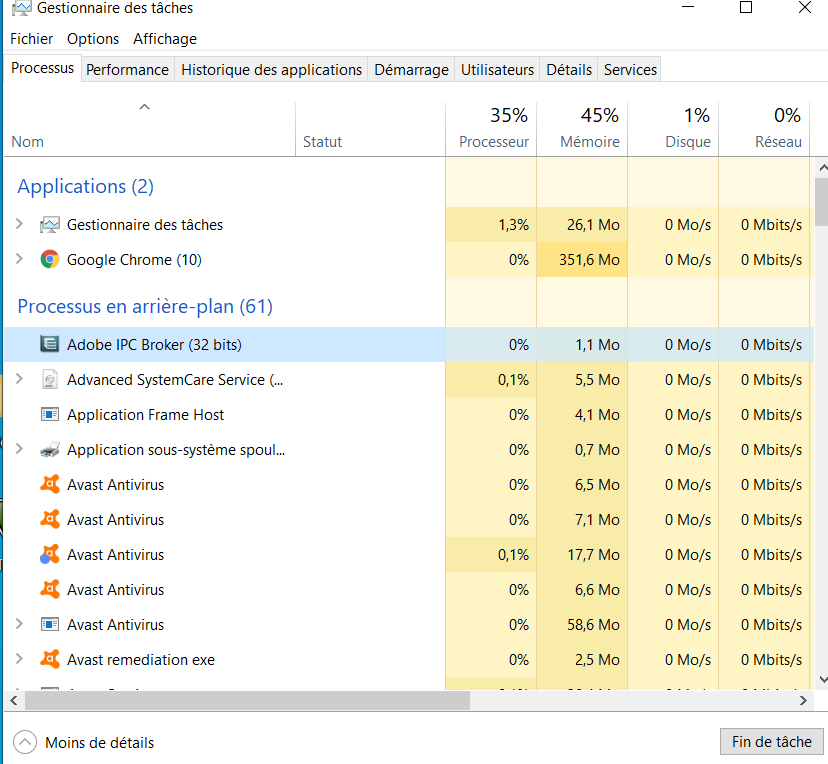Click Moins de détails link
This screenshot has height=764, width=828.
(x=100, y=743)
